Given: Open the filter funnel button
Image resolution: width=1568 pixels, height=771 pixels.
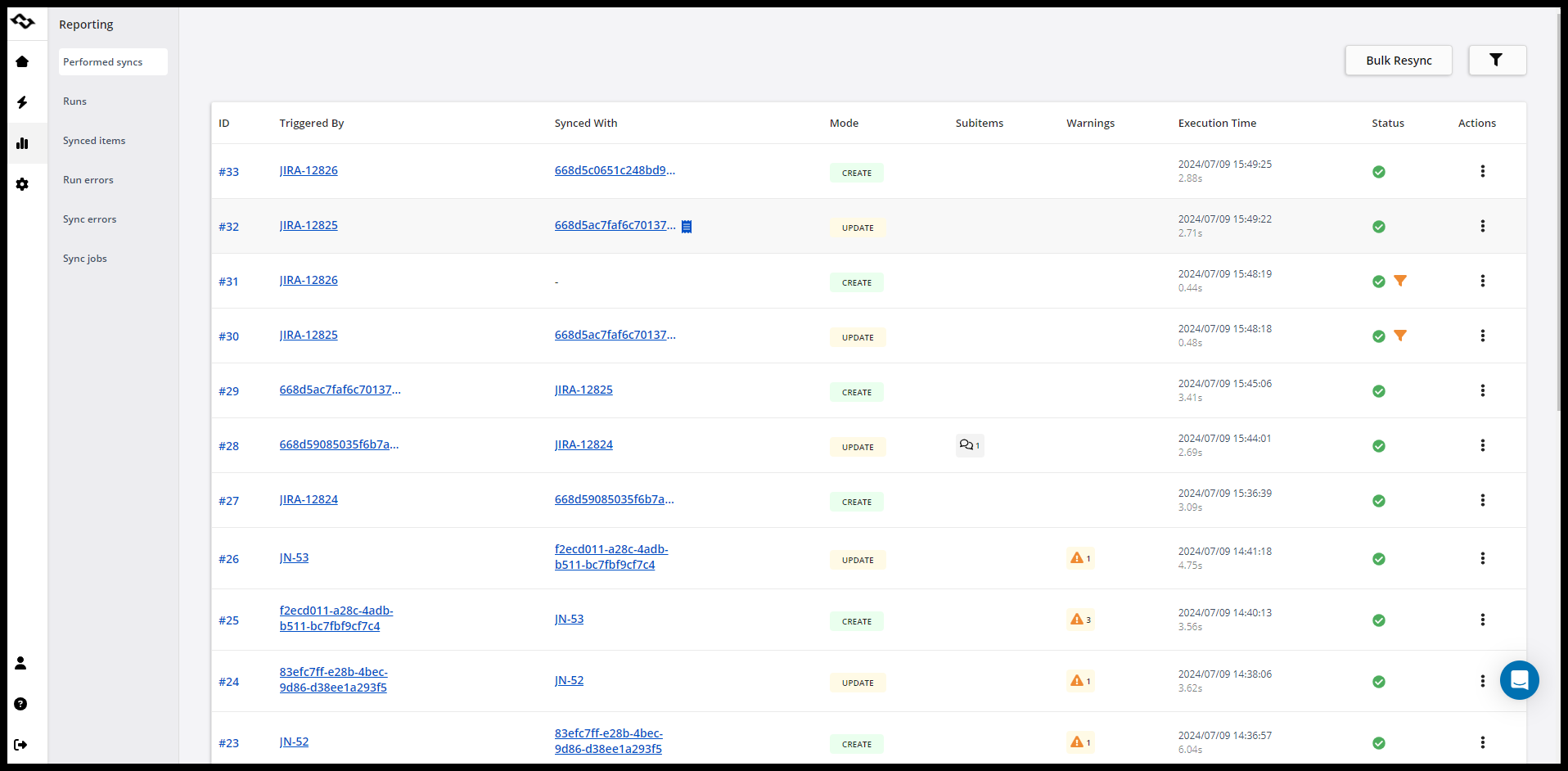Looking at the screenshot, I should click(x=1496, y=60).
